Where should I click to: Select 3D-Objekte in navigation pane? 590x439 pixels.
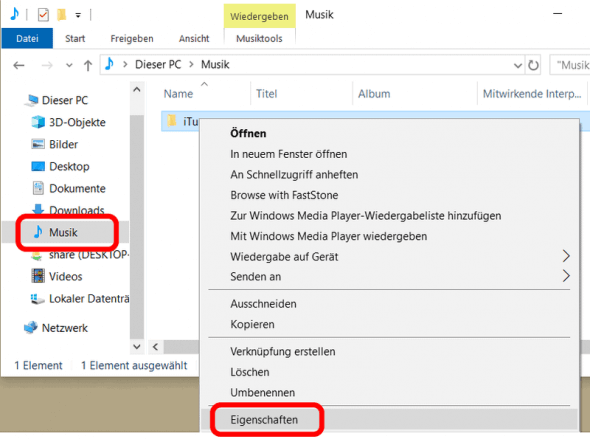(x=77, y=122)
